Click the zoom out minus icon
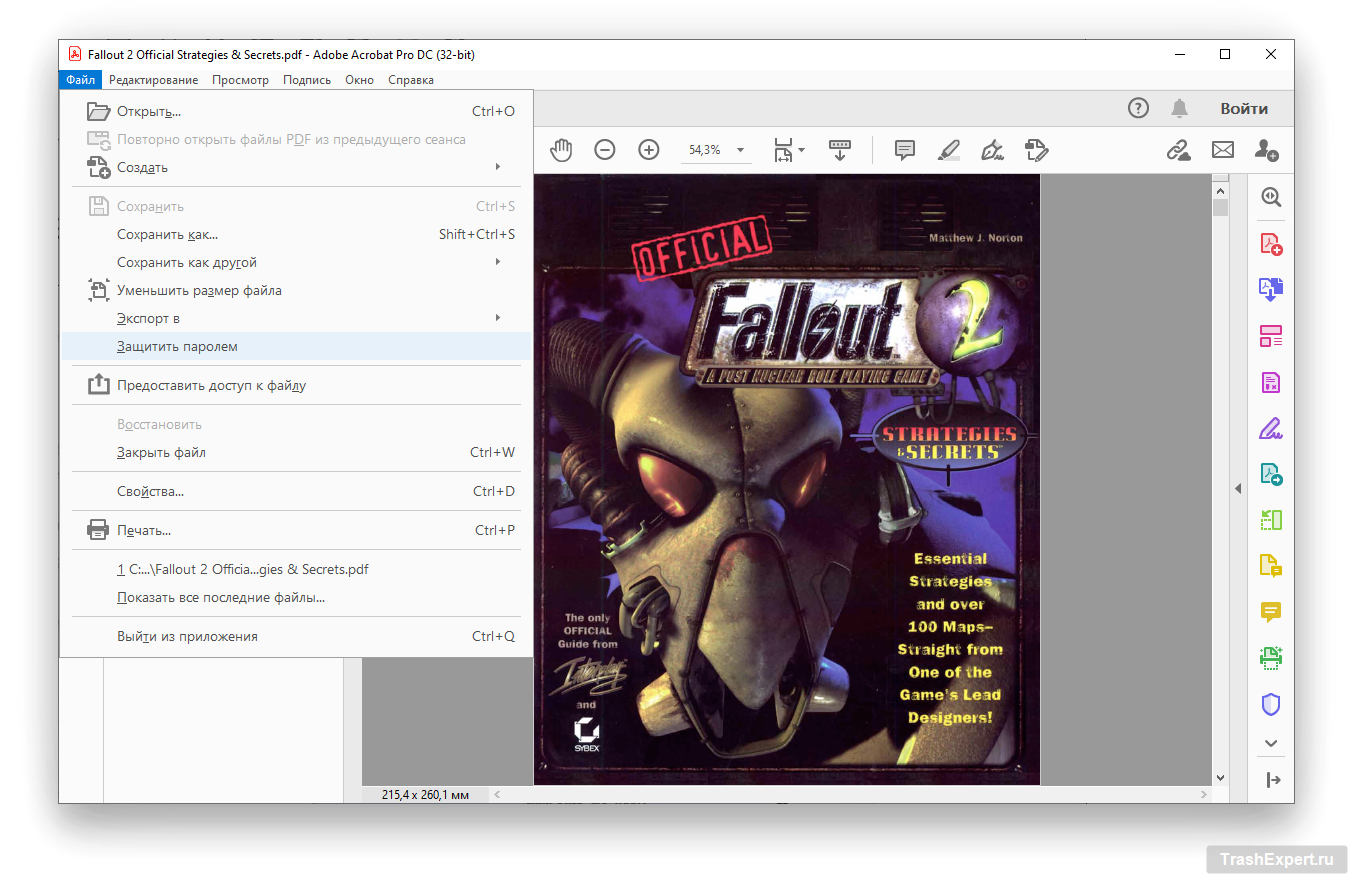1353x879 pixels. (x=605, y=150)
